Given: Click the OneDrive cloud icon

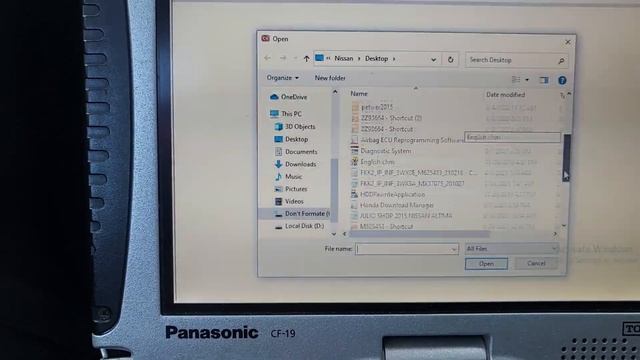Looking at the screenshot, I should pyautogui.click(x=274, y=97).
